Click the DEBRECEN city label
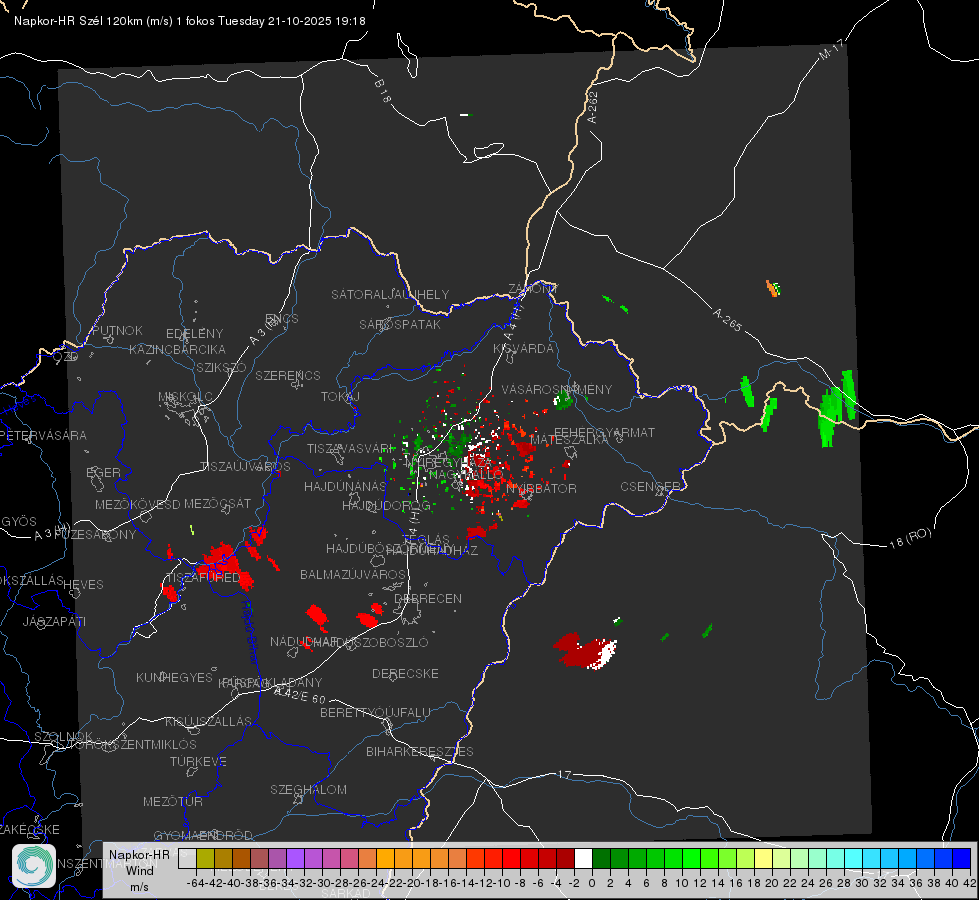Screen dimensions: 979x900 pos(428,598)
